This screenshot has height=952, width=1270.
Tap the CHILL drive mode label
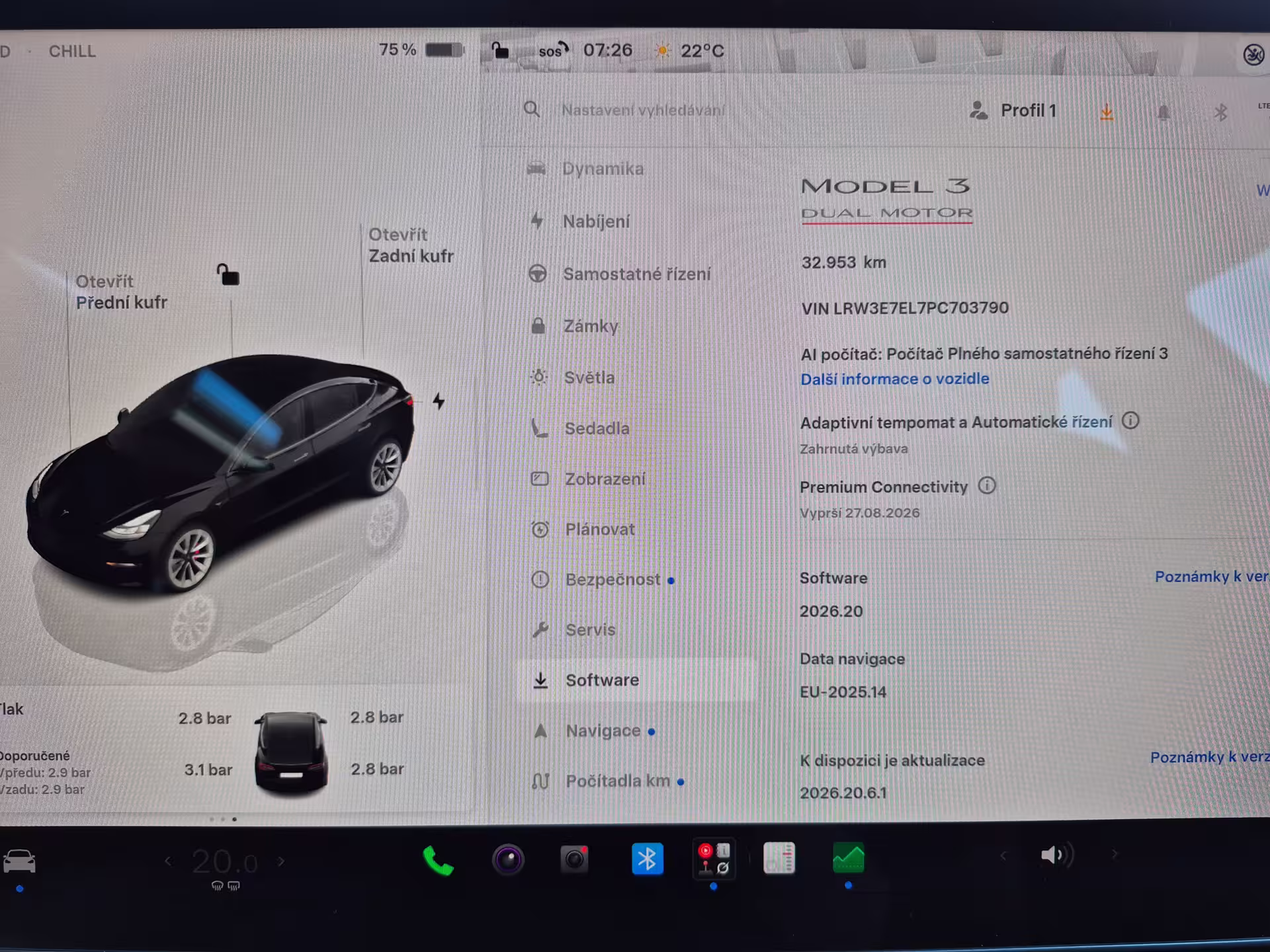tap(72, 51)
